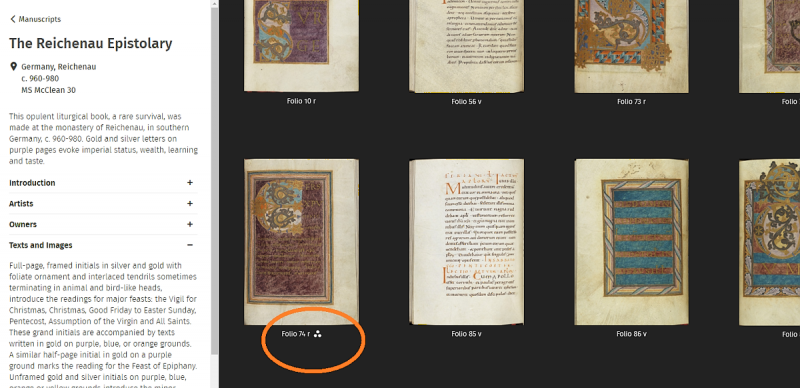
Task: Click the Folio 85 v label
Action: tap(466, 334)
